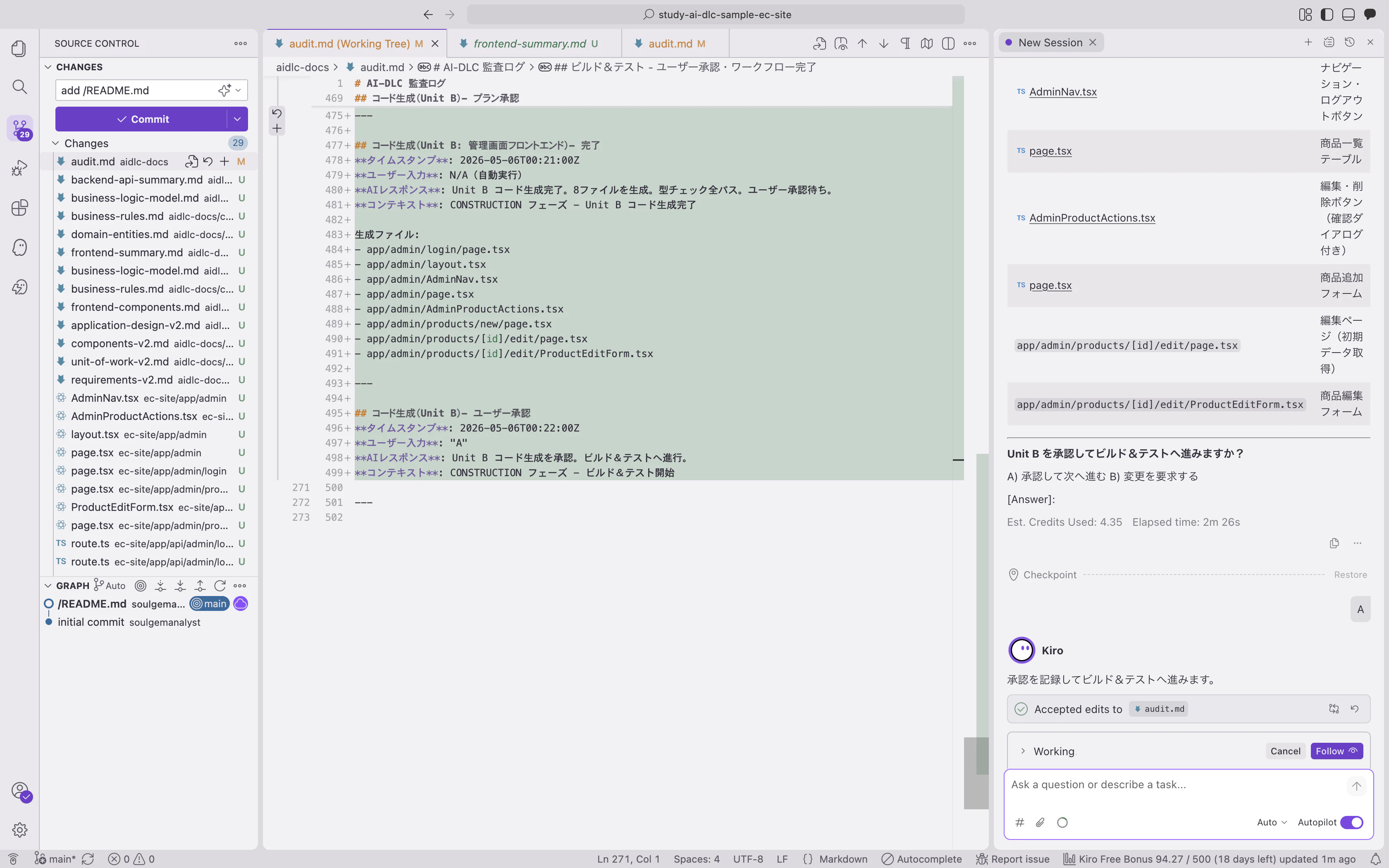
Task: Copy Kiro response icon
Action: click(x=1334, y=543)
